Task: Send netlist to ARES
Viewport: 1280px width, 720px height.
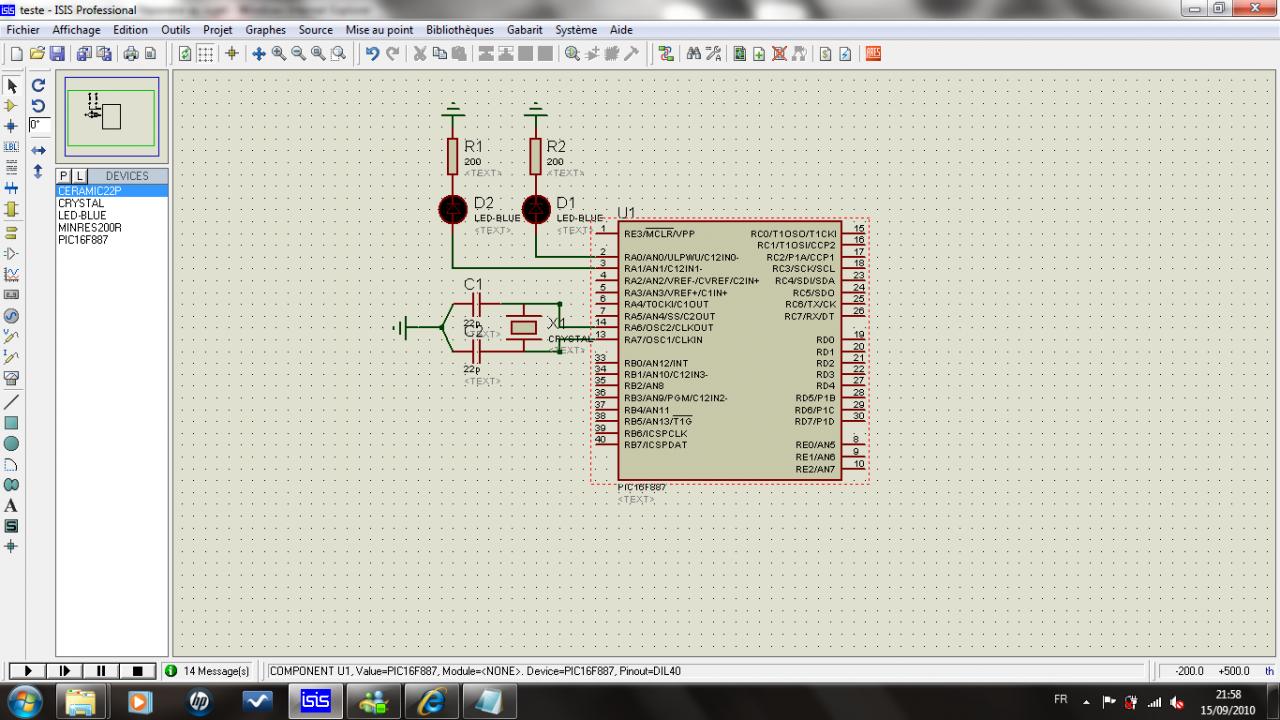Action: (x=873, y=53)
